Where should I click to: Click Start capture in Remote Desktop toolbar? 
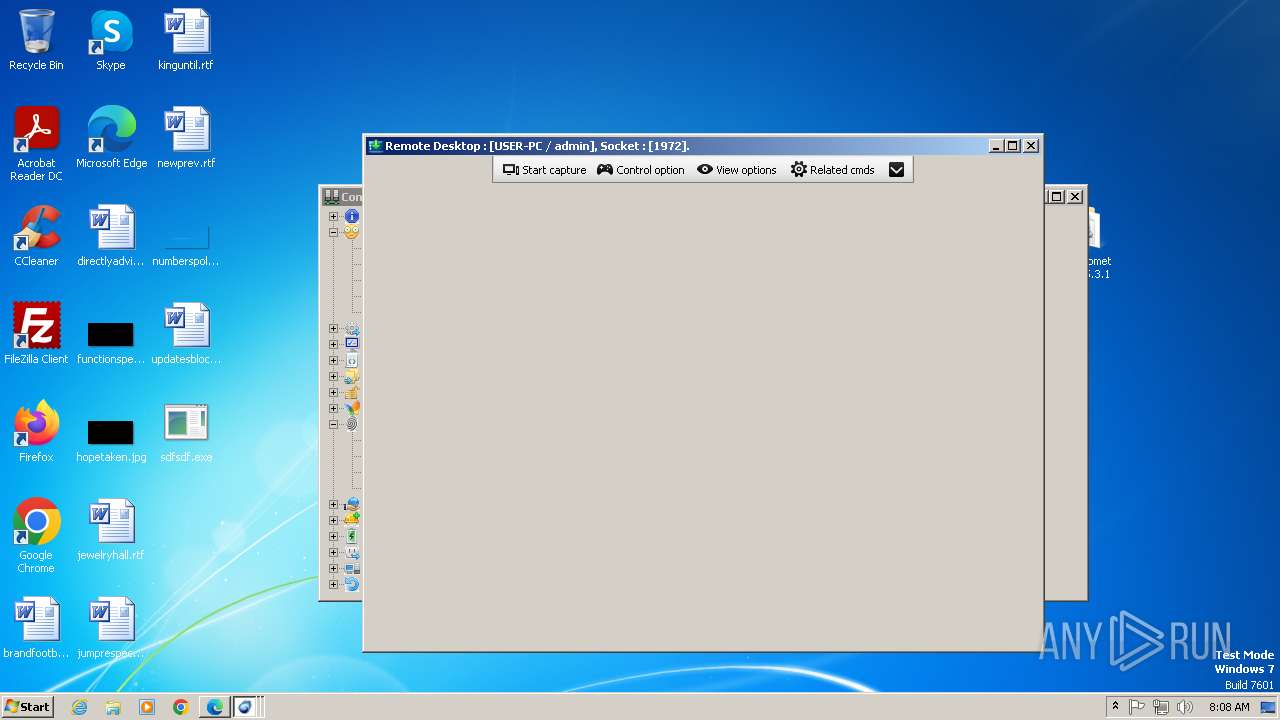[544, 170]
